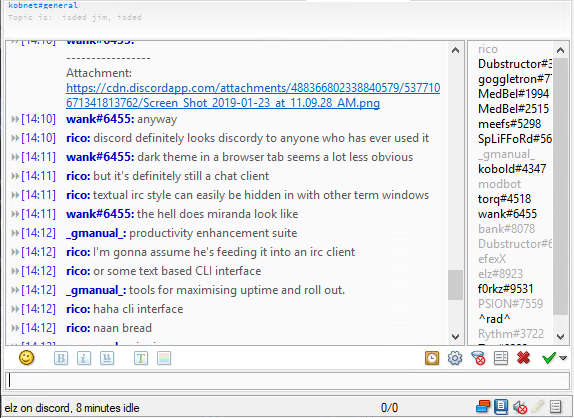The image size is (574, 418).
Task: Select elz#8923 in the user list
Action: tap(500, 274)
